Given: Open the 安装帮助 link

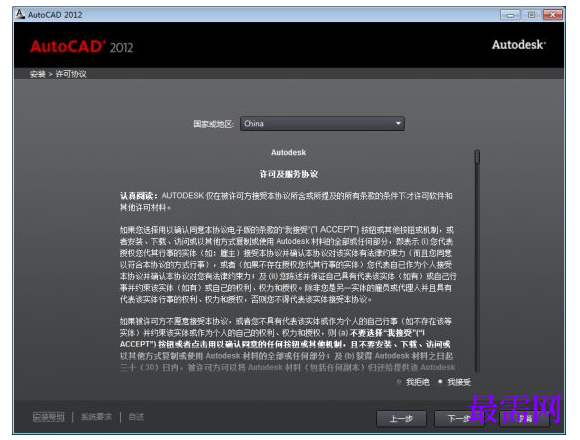Looking at the screenshot, I should 48,417.
